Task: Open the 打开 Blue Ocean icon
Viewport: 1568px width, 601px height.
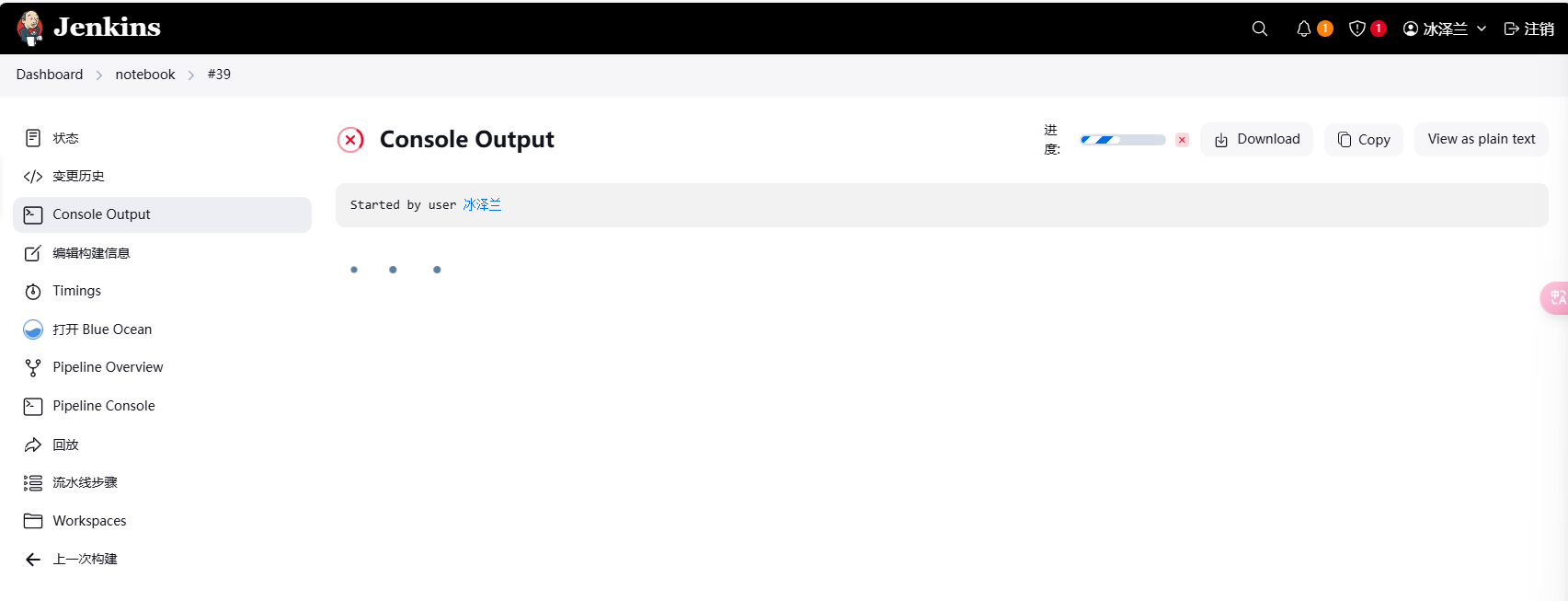Action: (x=33, y=329)
